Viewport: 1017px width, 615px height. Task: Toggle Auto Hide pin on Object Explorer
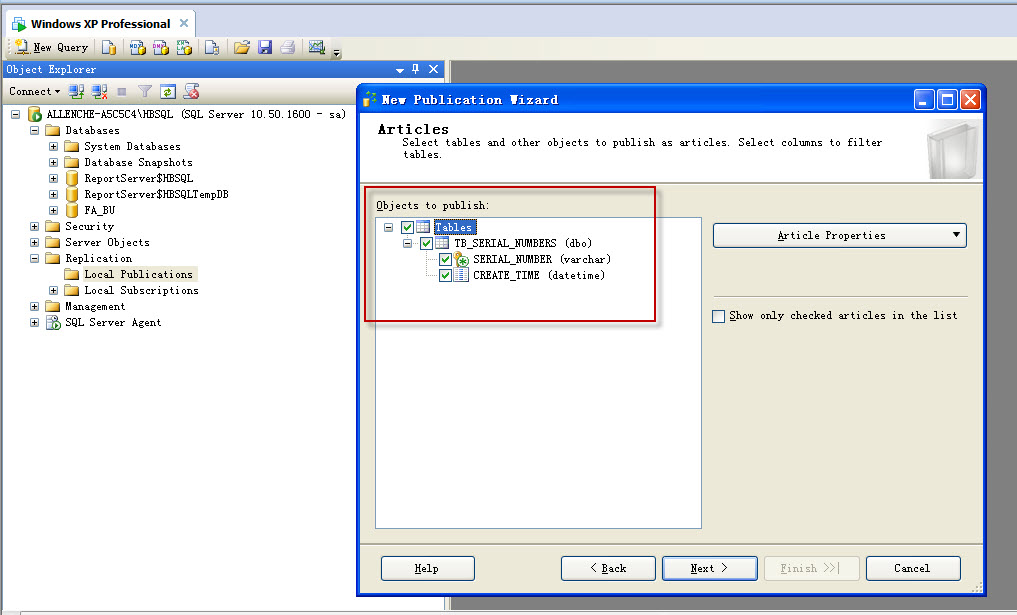(x=416, y=69)
